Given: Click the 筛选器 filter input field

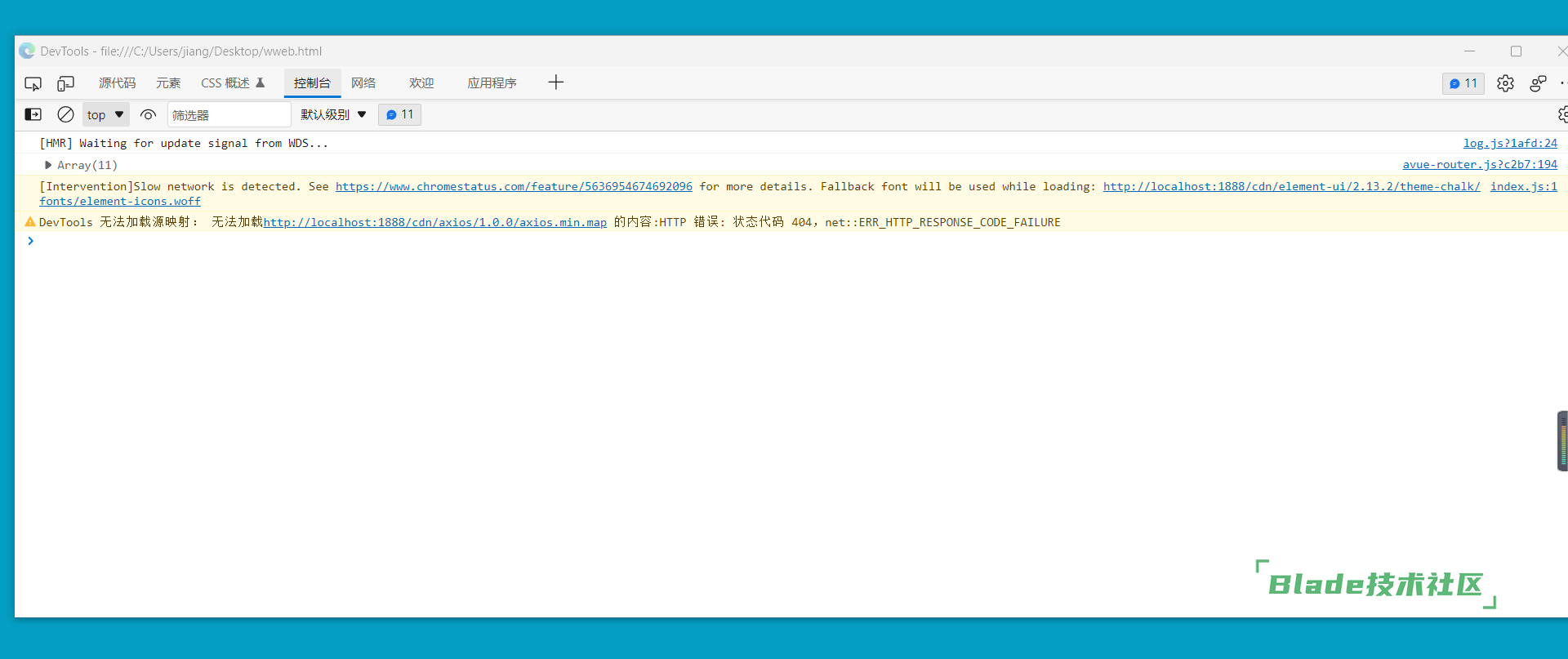Looking at the screenshot, I should [x=229, y=115].
